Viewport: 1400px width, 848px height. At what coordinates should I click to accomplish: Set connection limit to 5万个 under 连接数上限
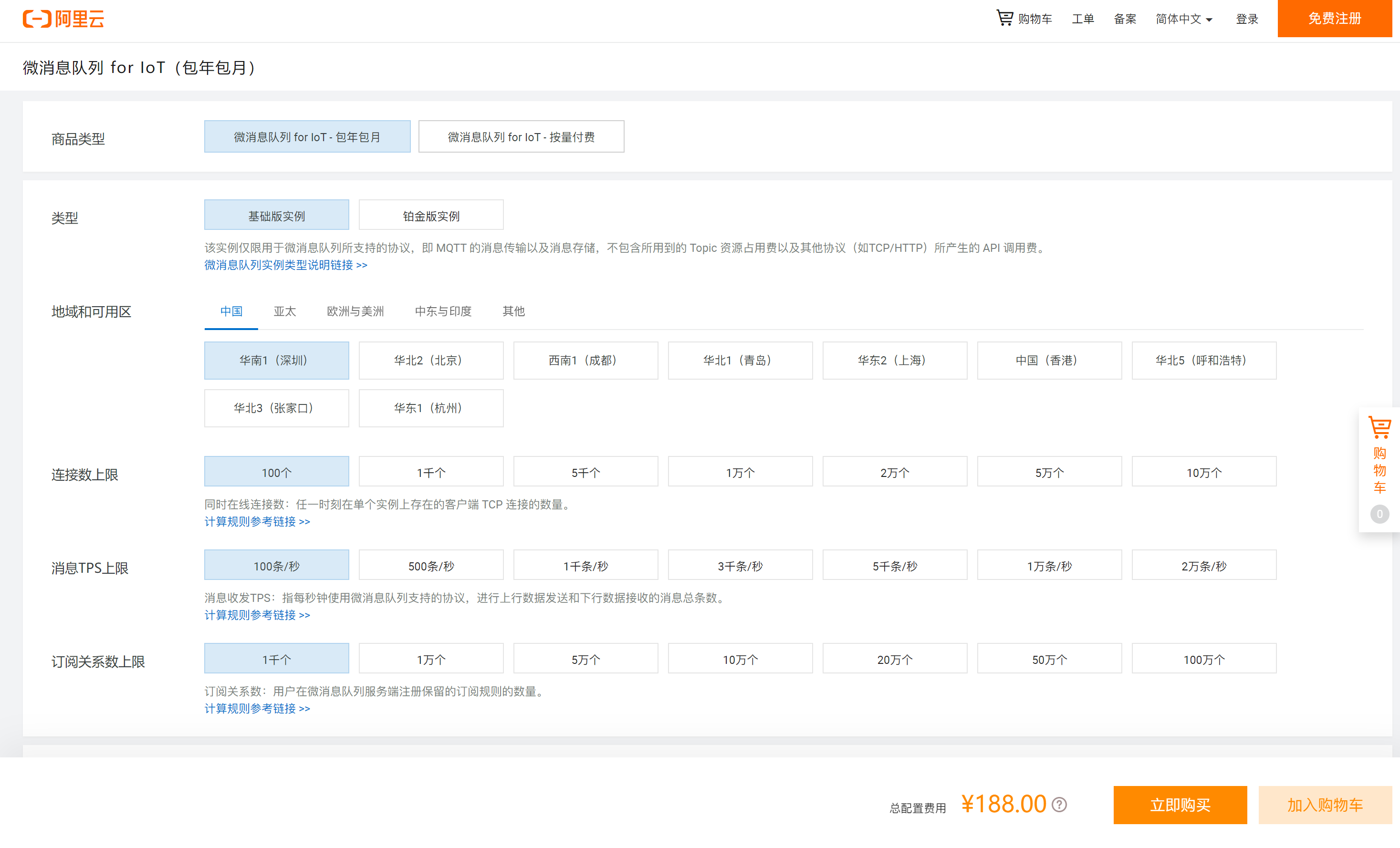[x=1049, y=472]
